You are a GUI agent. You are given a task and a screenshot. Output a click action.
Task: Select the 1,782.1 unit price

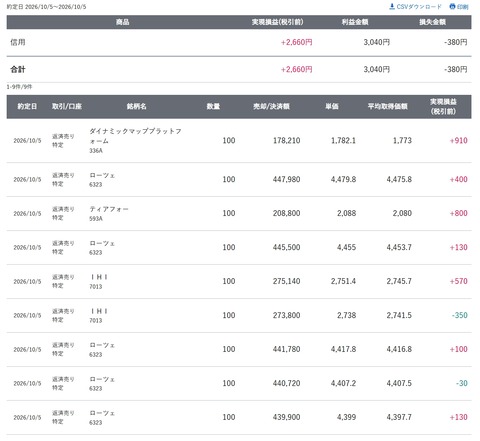coord(343,141)
